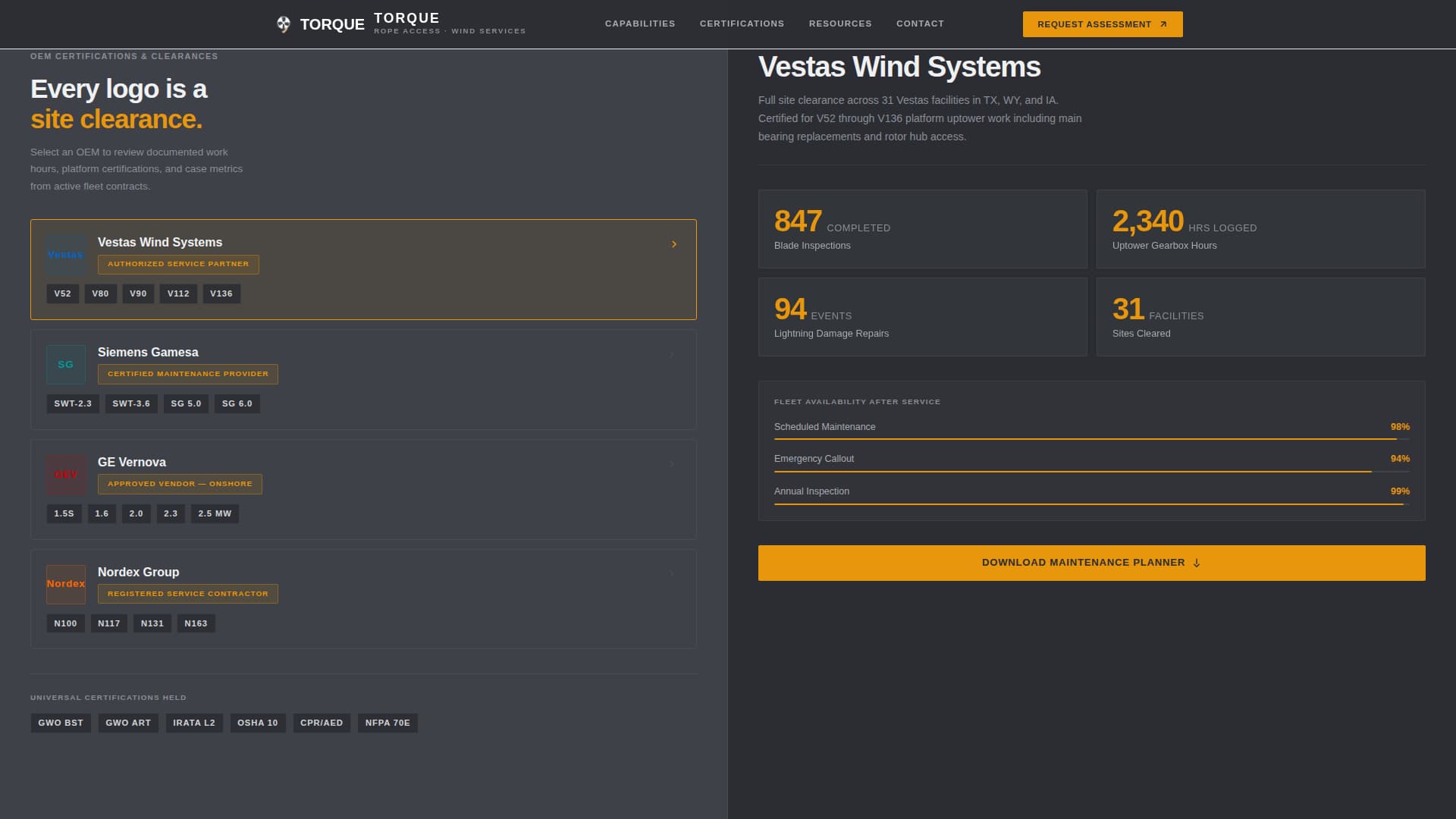Click the Approved Vendor — Onshore badge
Screen dimensions: 1456x819
coord(180,485)
